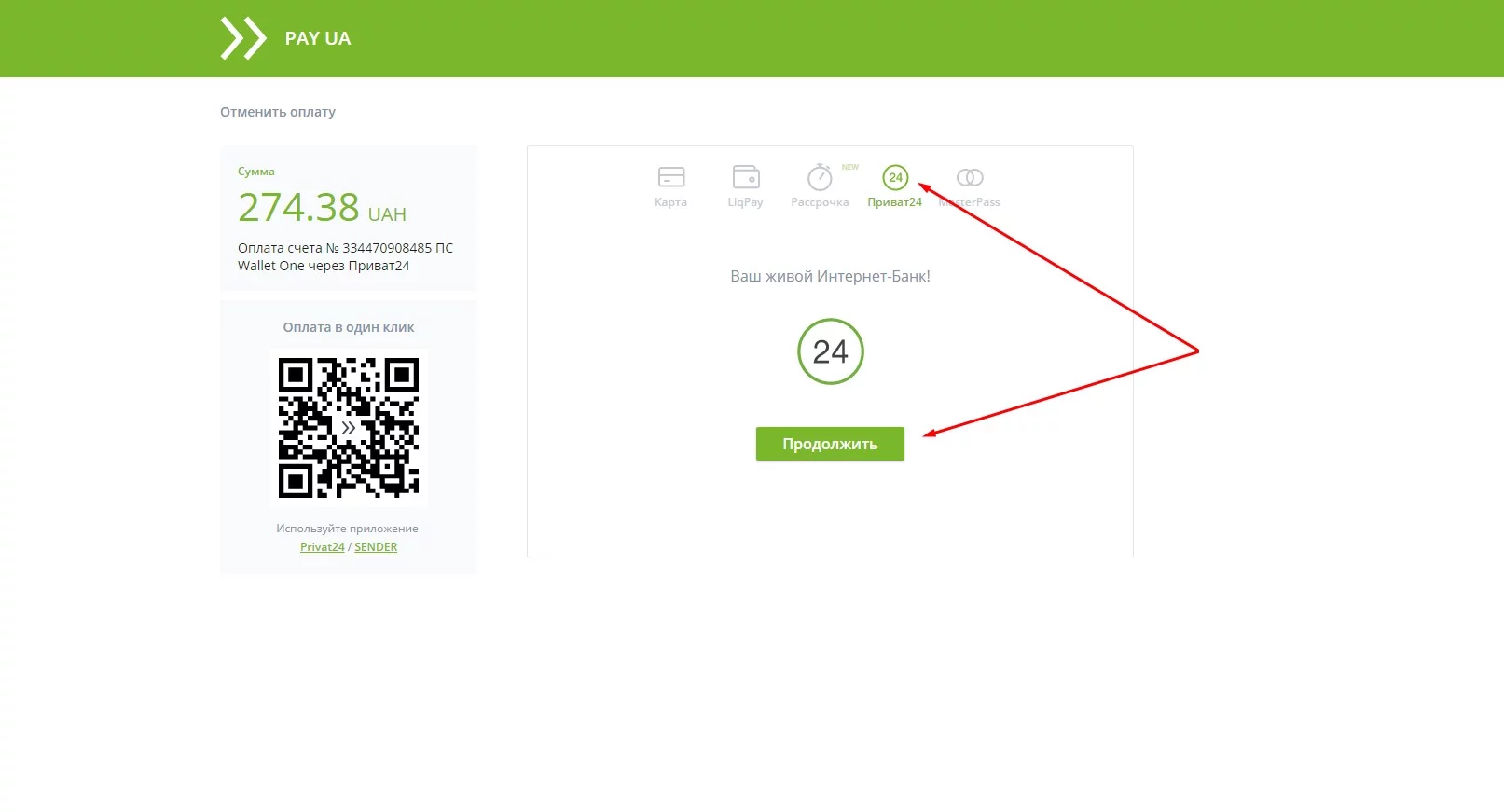Click the LiqPay tab label

pyautogui.click(x=745, y=202)
